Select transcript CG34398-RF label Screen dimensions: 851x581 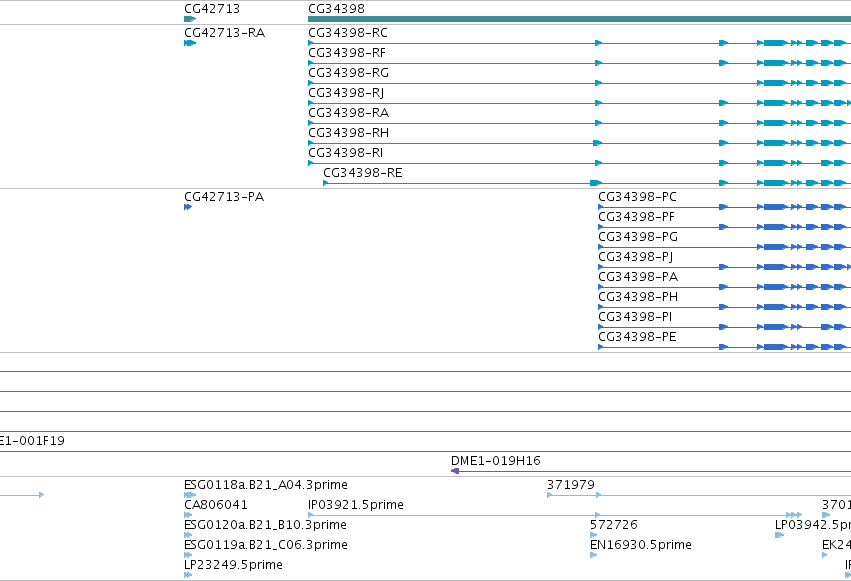[346, 53]
